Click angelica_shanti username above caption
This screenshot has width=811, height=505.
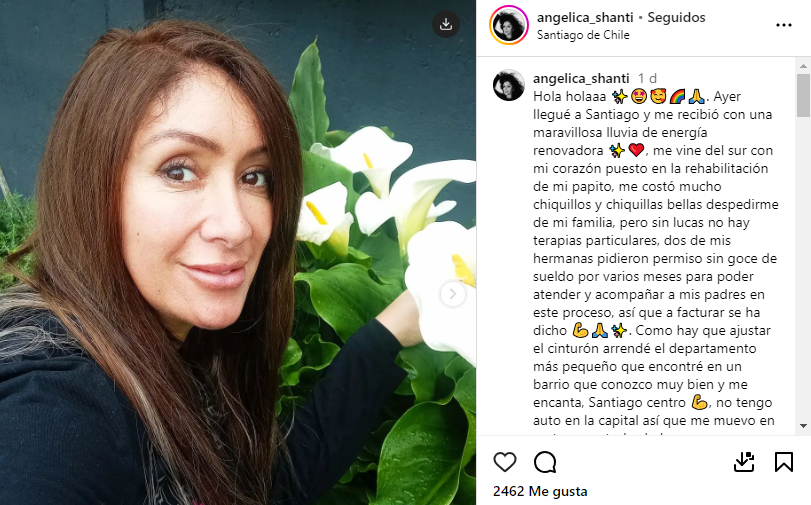[x=581, y=78]
